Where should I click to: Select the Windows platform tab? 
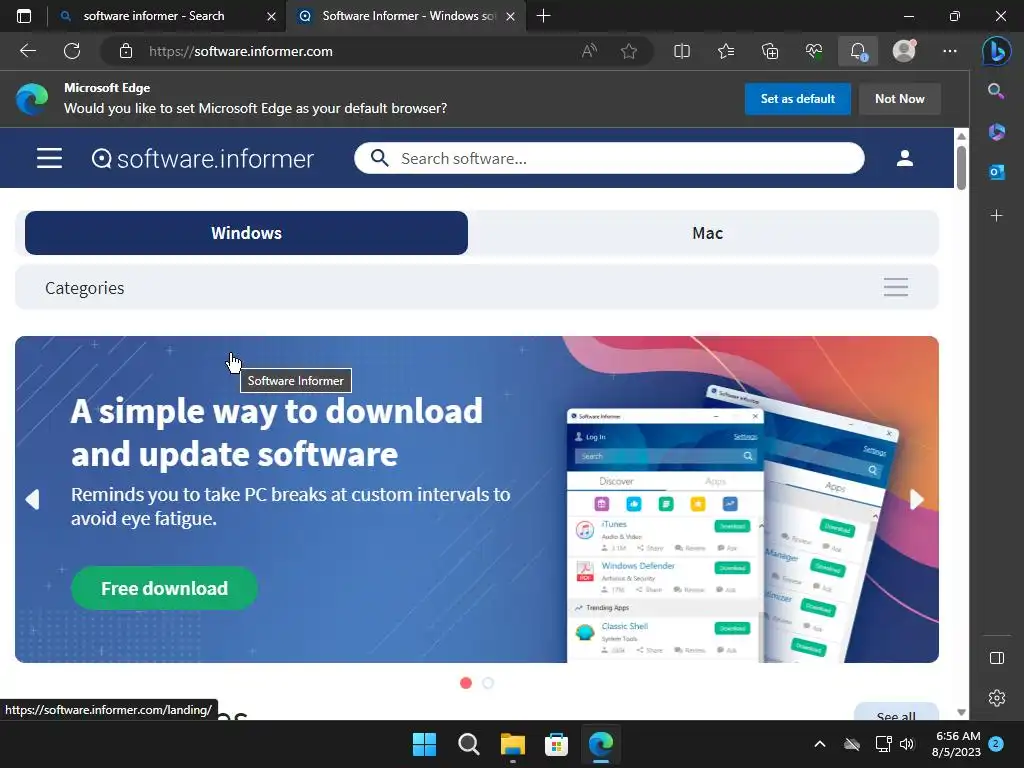click(246, 233)
